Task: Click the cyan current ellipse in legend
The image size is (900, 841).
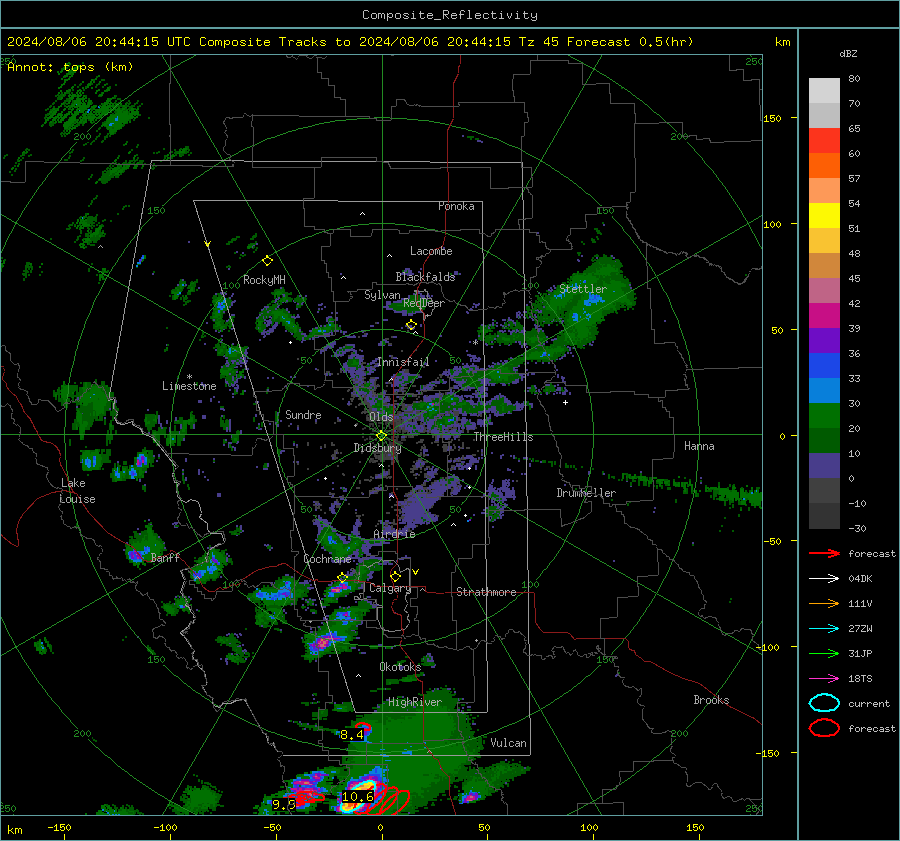Action: 824,703
